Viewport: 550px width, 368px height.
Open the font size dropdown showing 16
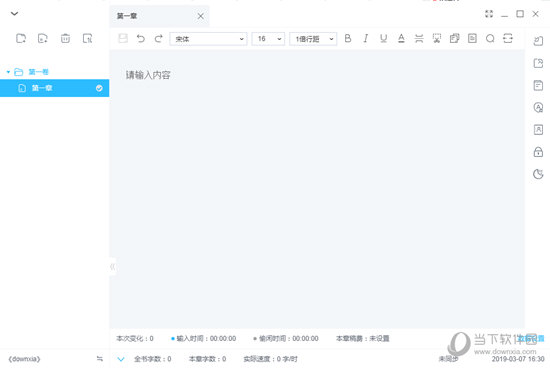(x=268, y=39)
